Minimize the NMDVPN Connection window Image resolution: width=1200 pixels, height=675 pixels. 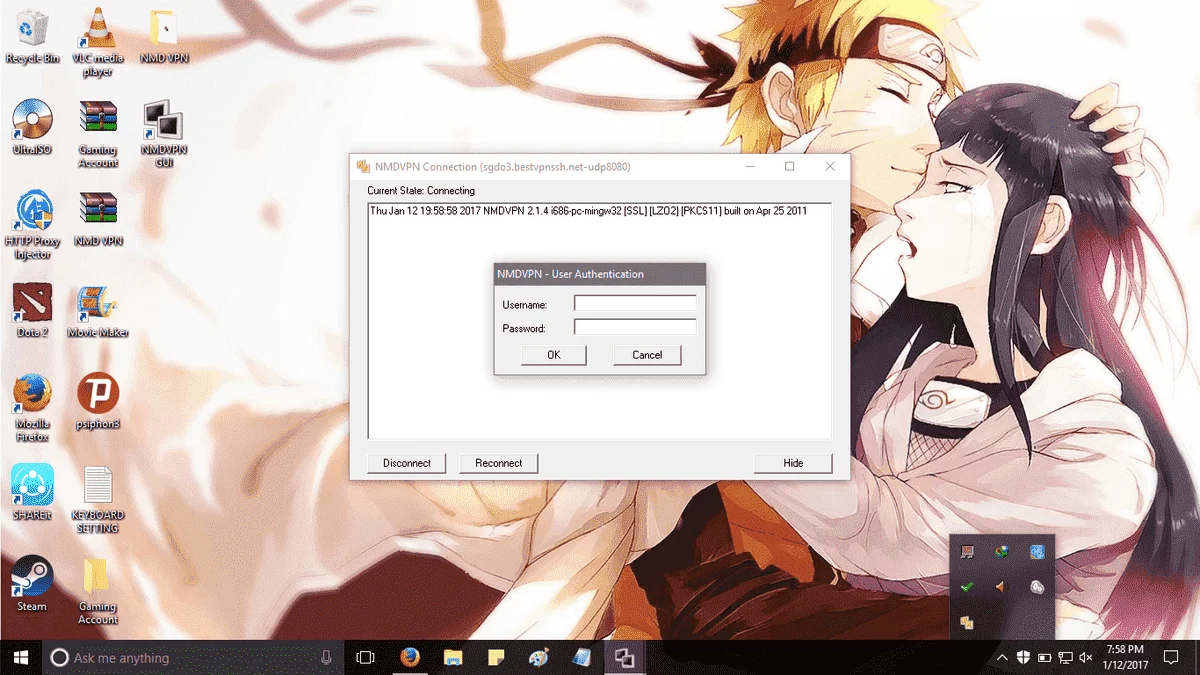coord(748,166)
